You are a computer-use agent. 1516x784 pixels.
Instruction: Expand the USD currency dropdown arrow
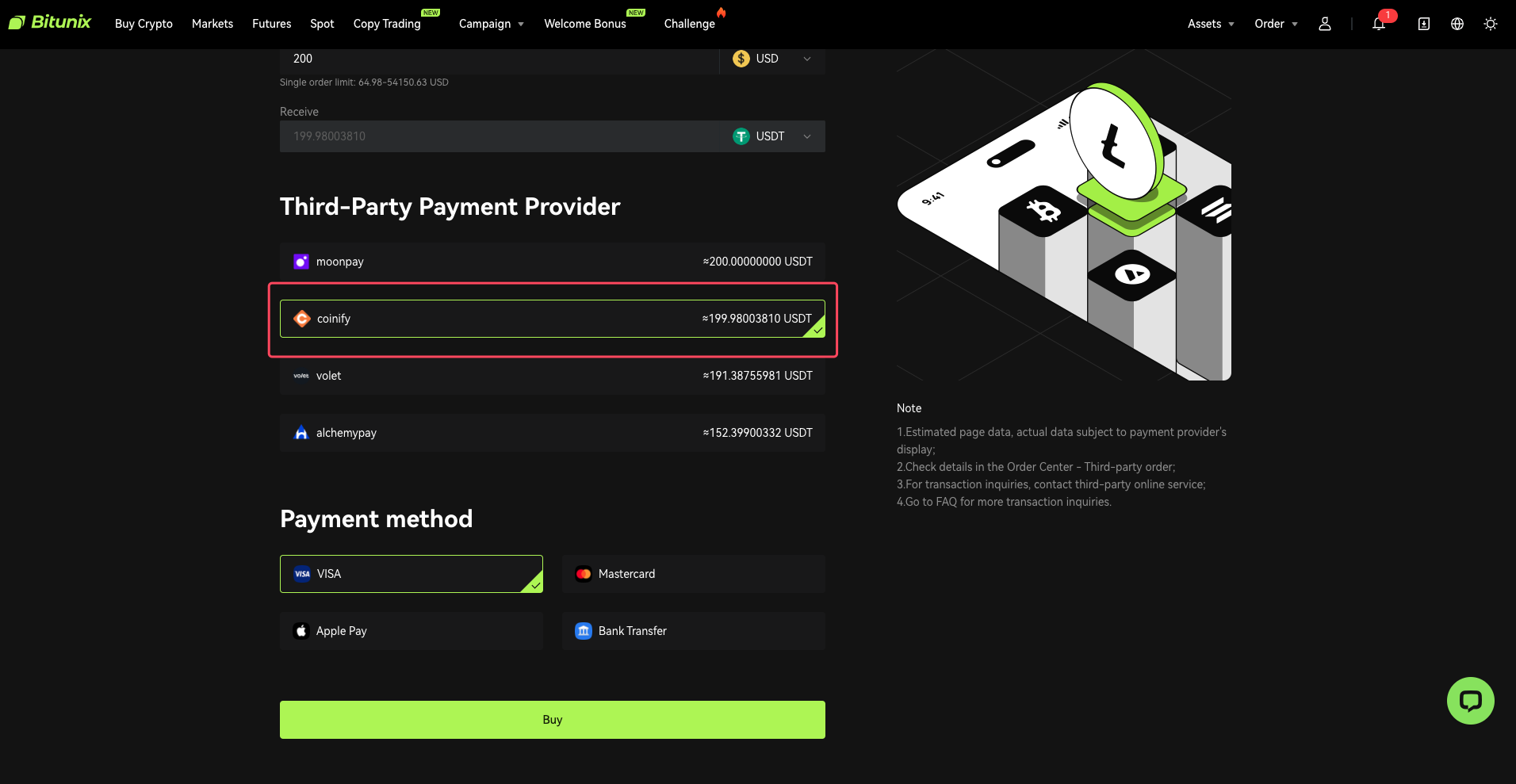coord(807,59)
